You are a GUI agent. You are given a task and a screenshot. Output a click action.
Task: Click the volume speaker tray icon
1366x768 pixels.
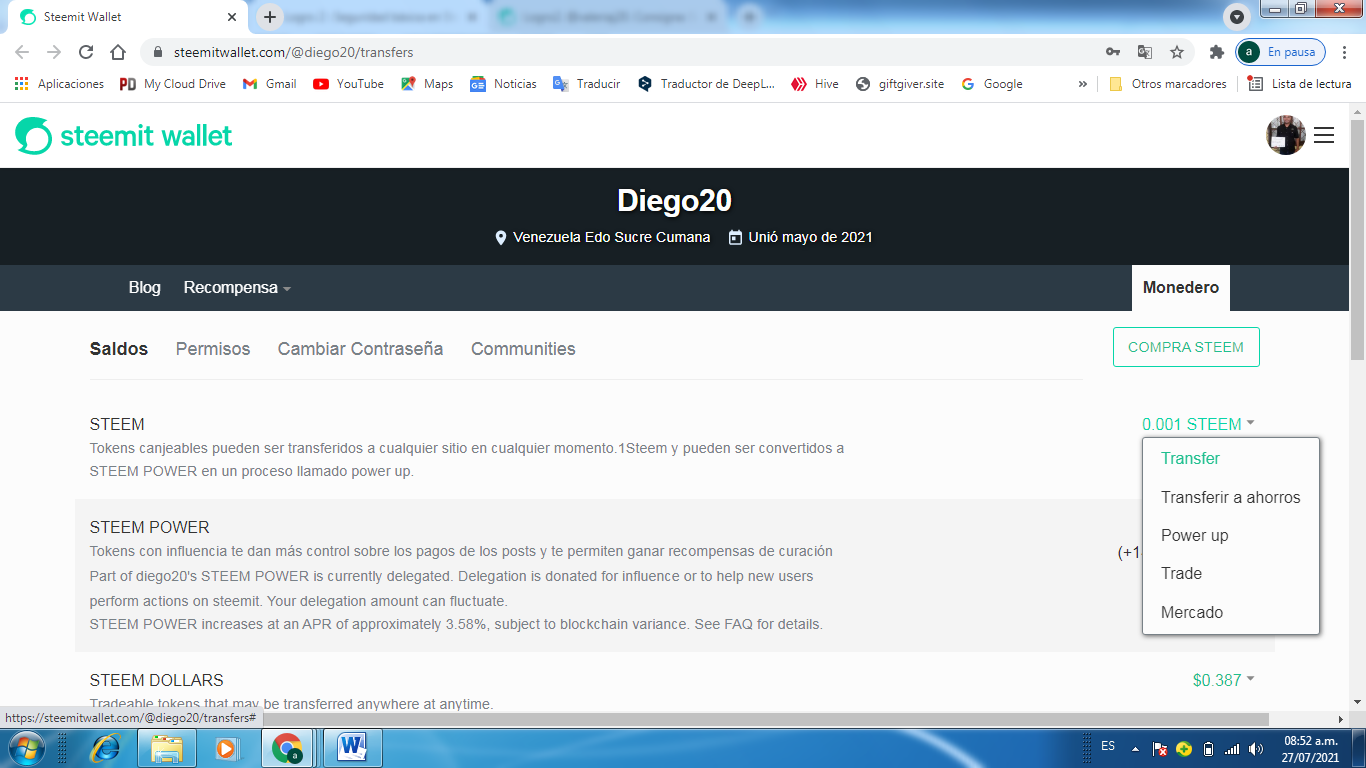pos(1256,748)
